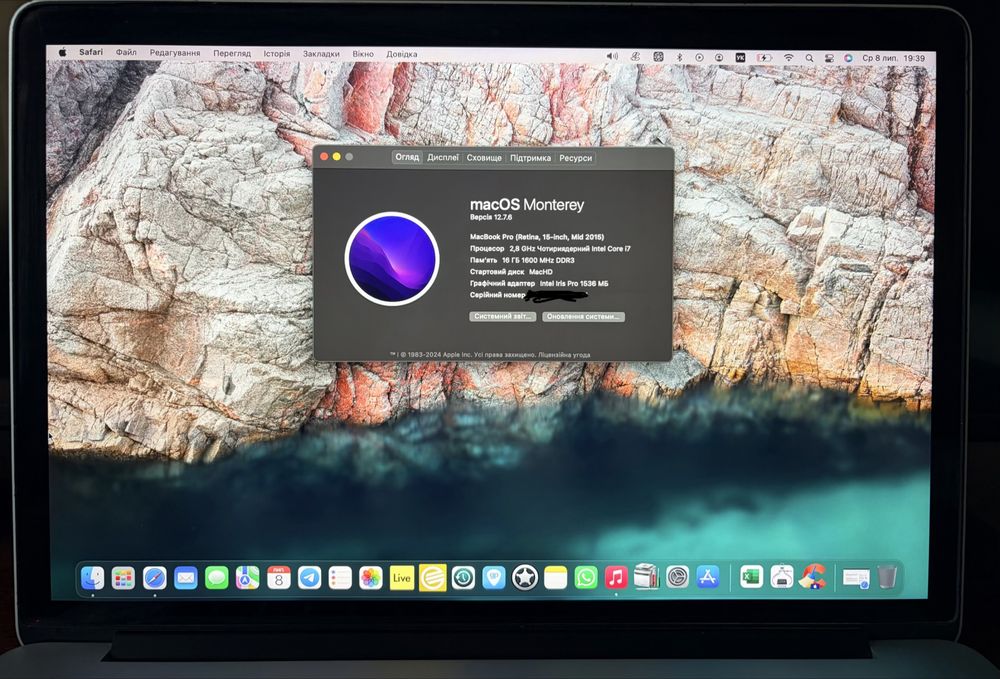Click date and time Ср 8 лип. 19:39
The height and width of the screenshot is (679, 1000).
(x=893, y=58)
